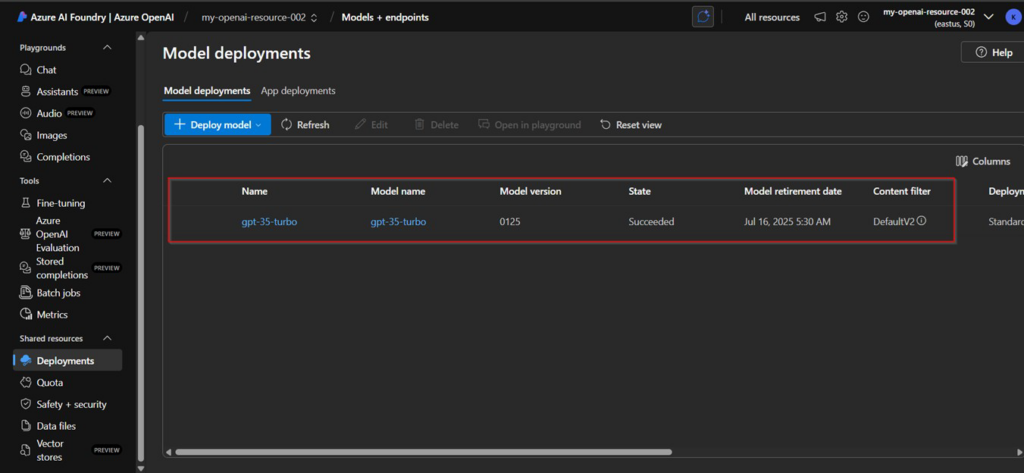Viewport: 1024px width, 473px height.
Task: Click the Azure OpenAI Evaluation icon
Action: point(25,234)
